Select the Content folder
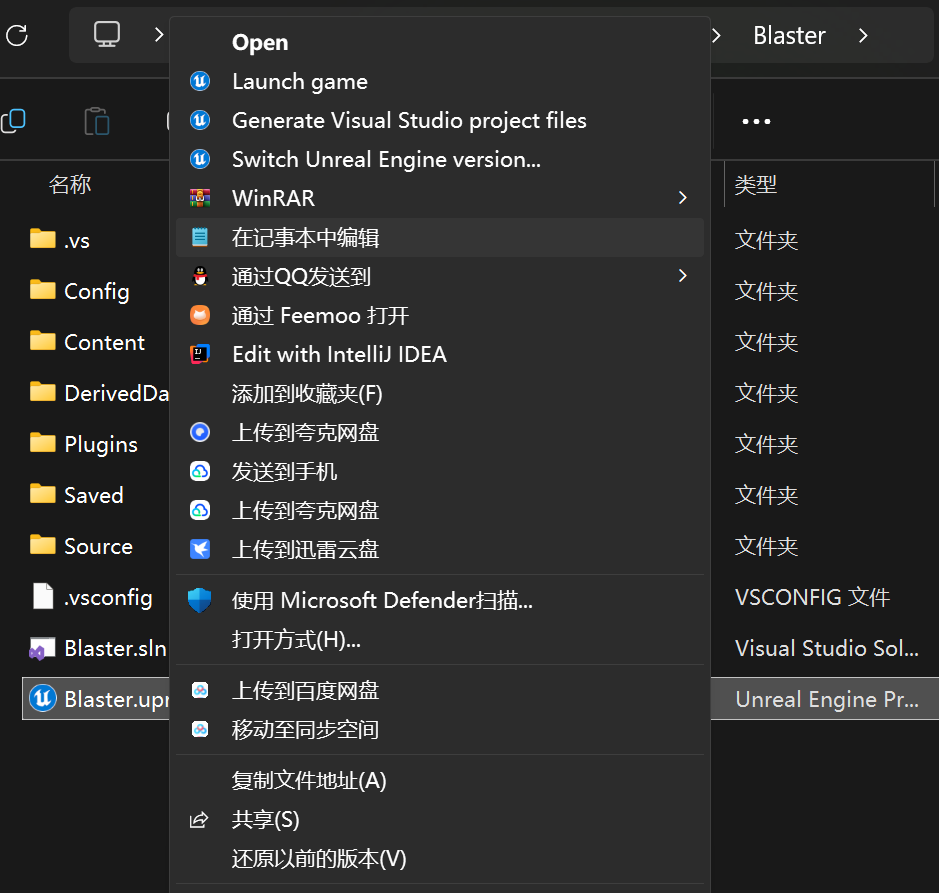939x893 pixels. pos(87,342)
